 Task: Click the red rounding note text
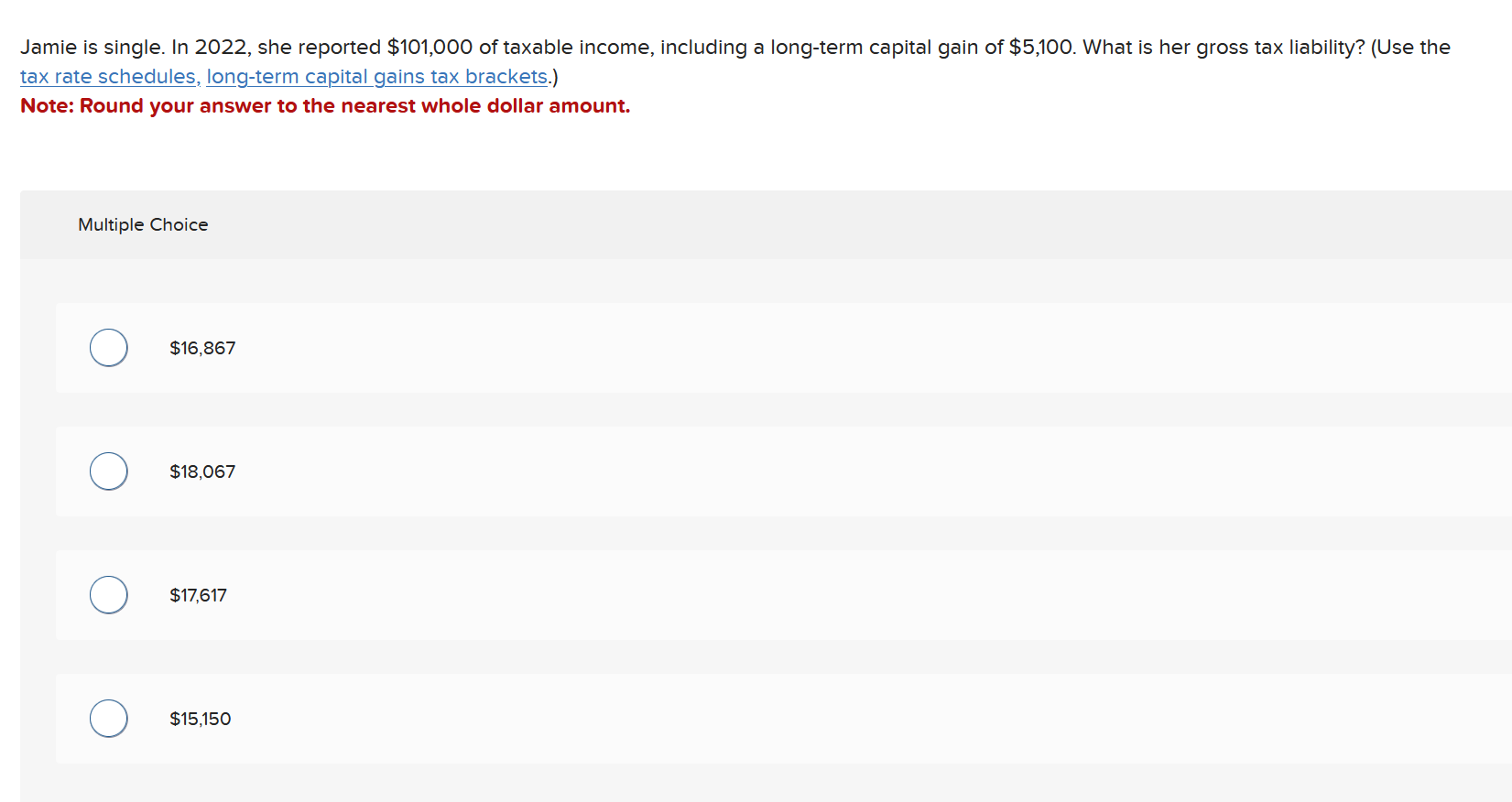pyautogui.click(x=325, y=106)
